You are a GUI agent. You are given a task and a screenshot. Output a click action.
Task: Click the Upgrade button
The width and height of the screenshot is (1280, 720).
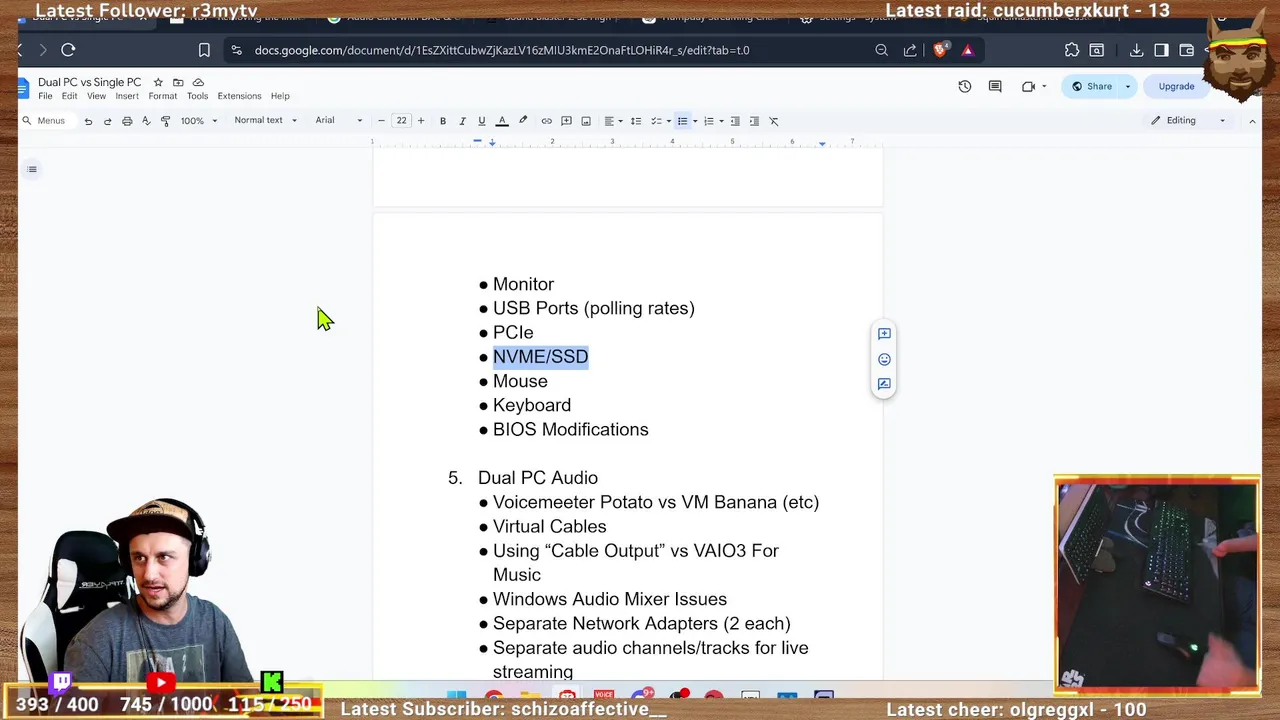pos(1176,86)
